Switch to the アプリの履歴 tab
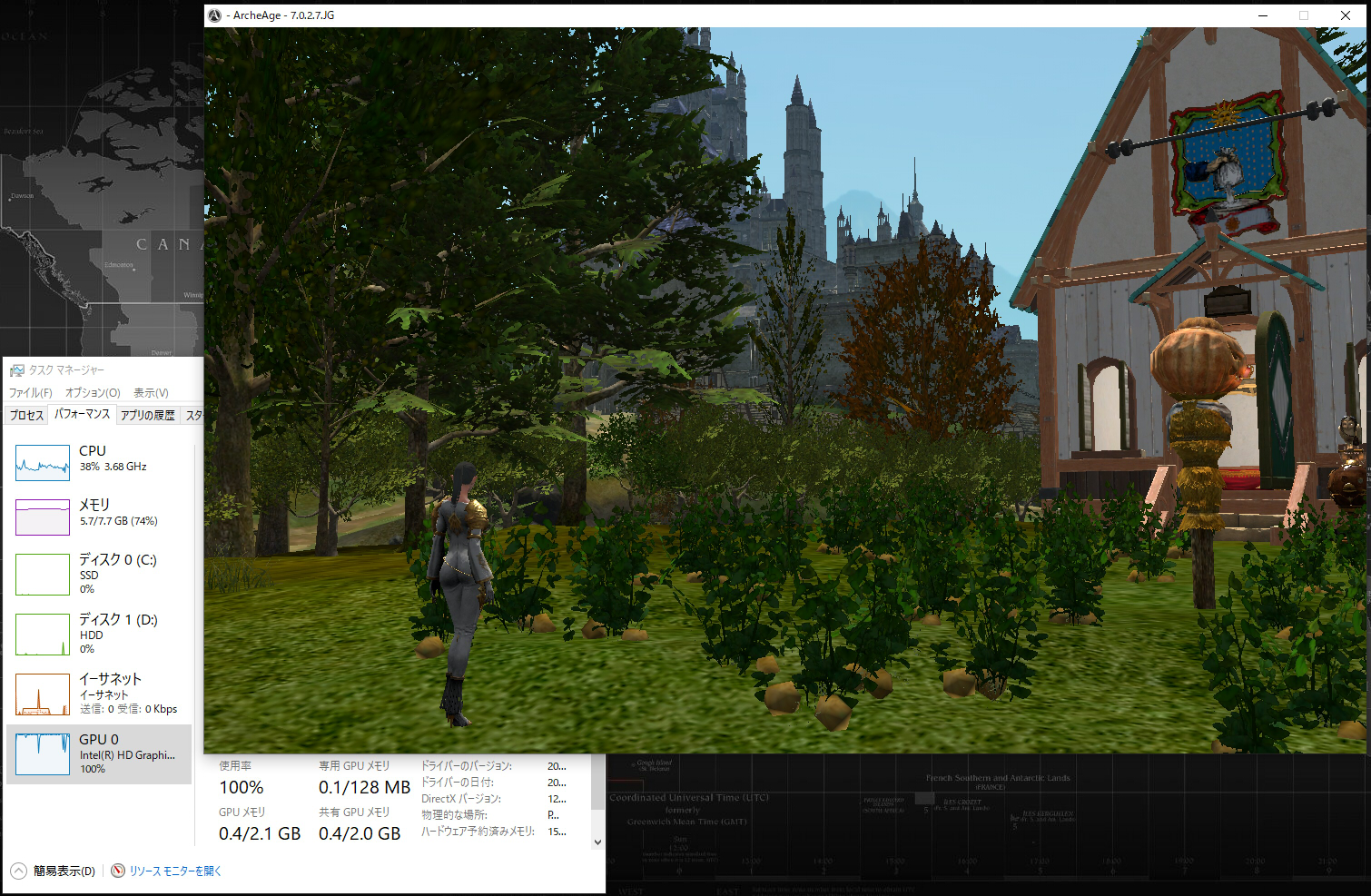1371x896 pixels. [147, 415]
